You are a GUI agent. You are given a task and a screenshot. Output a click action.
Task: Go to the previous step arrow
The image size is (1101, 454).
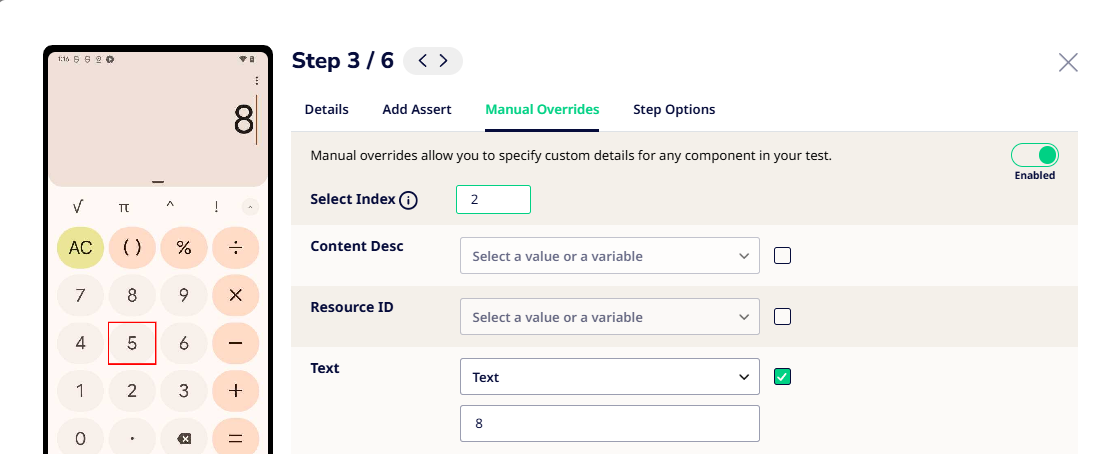coord(423,61)
